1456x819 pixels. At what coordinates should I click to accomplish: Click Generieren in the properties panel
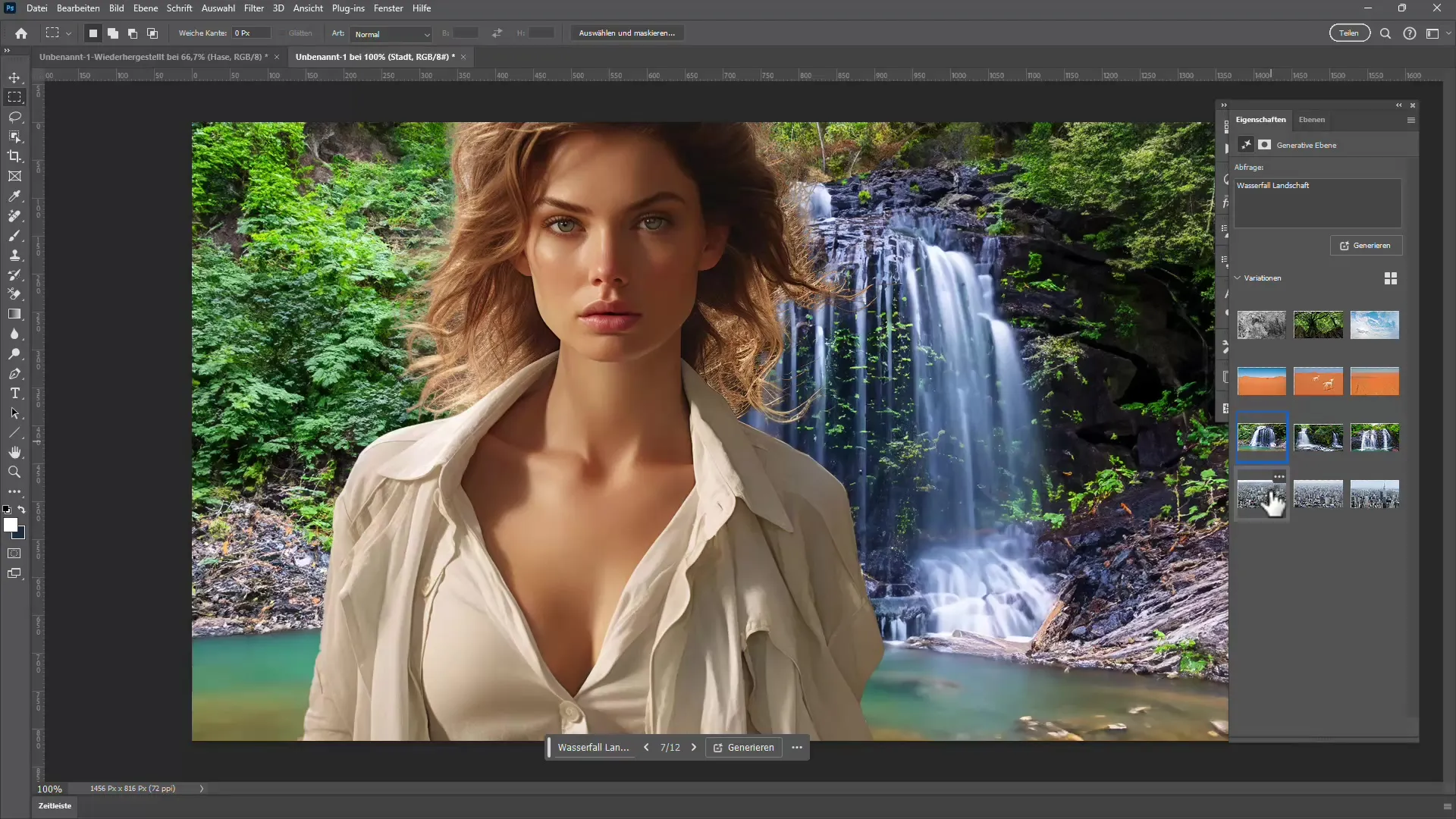pos(1366,246)
